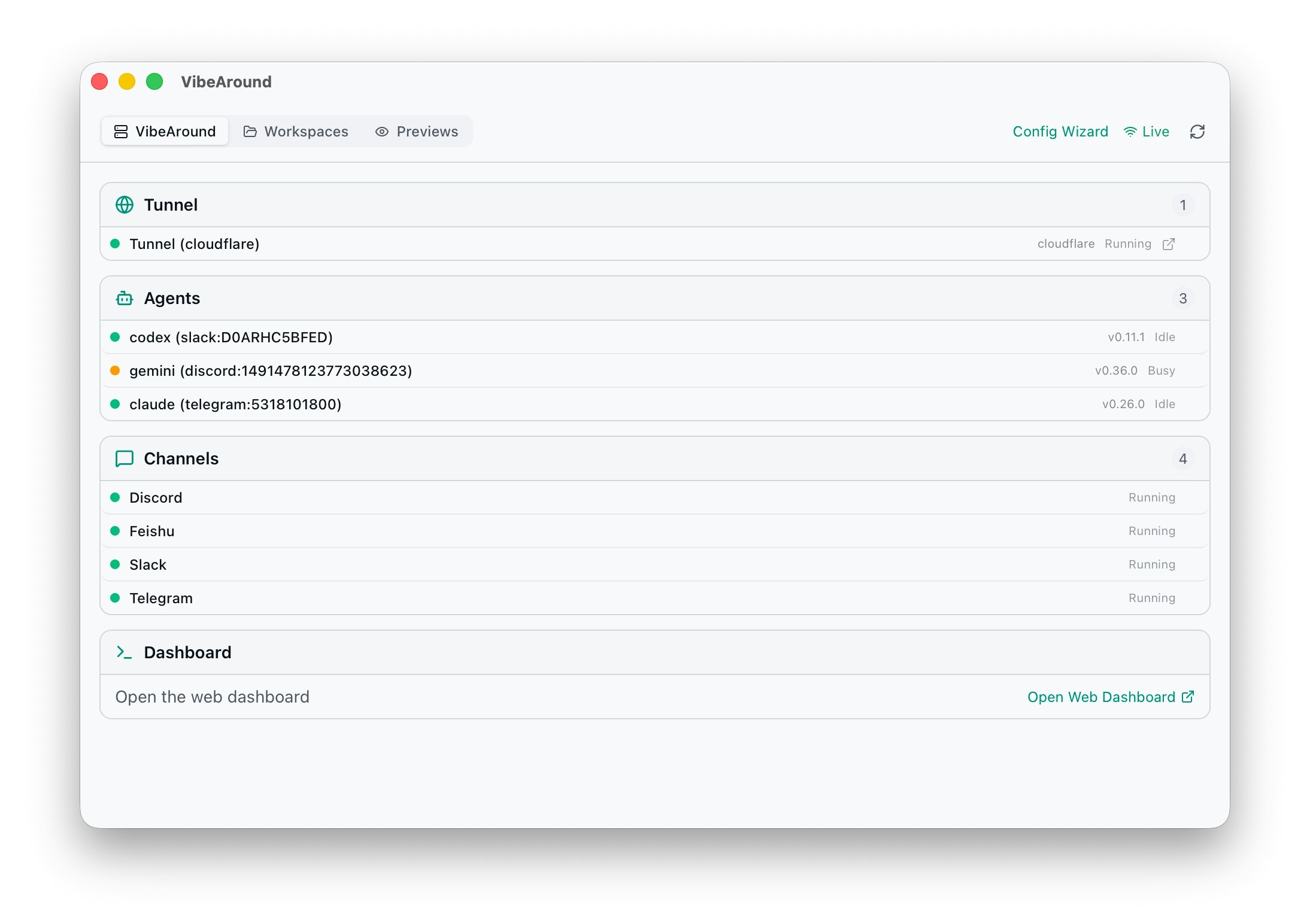This screenshot has width=1316, height=912.
Task: Click the Live wifi status indicator
Action: click(x=1146, y=132)
